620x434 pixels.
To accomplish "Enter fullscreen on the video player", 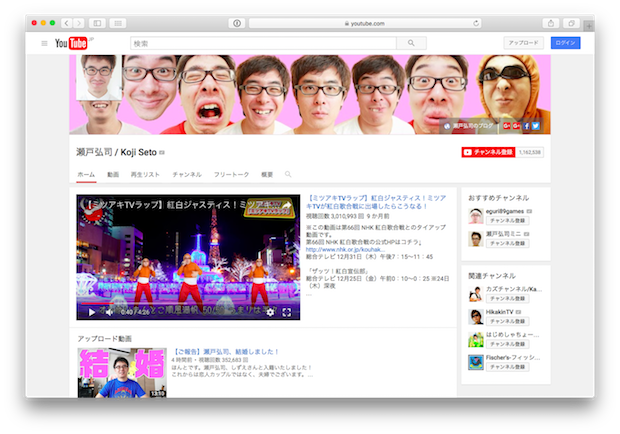I will coord(287,312).
